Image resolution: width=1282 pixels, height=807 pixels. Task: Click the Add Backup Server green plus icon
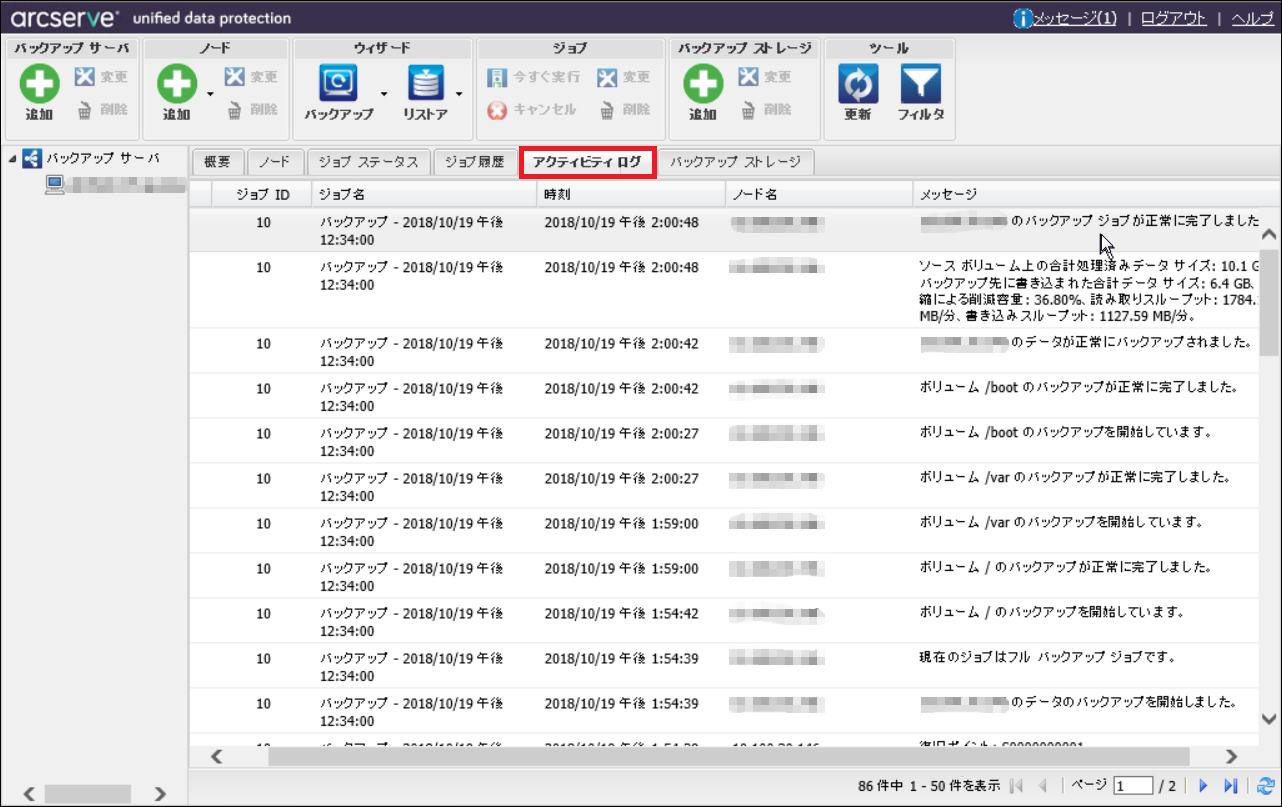pos(39,86)
